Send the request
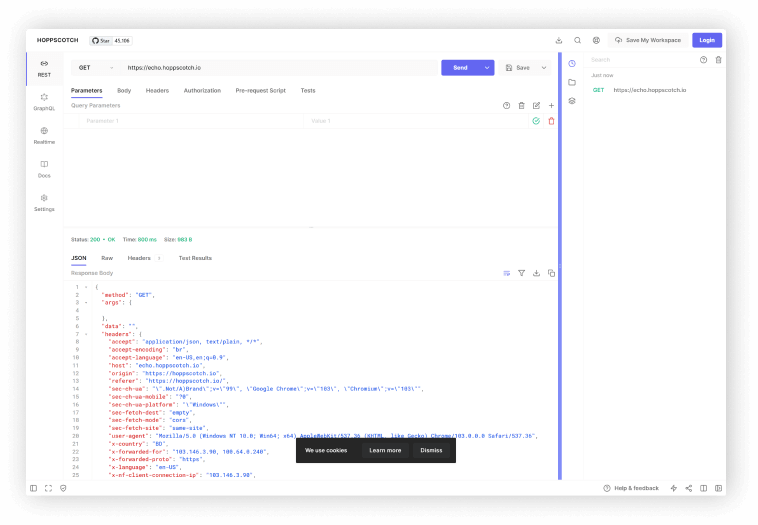Screen dimensions: 758x525 tap(460, 68)
